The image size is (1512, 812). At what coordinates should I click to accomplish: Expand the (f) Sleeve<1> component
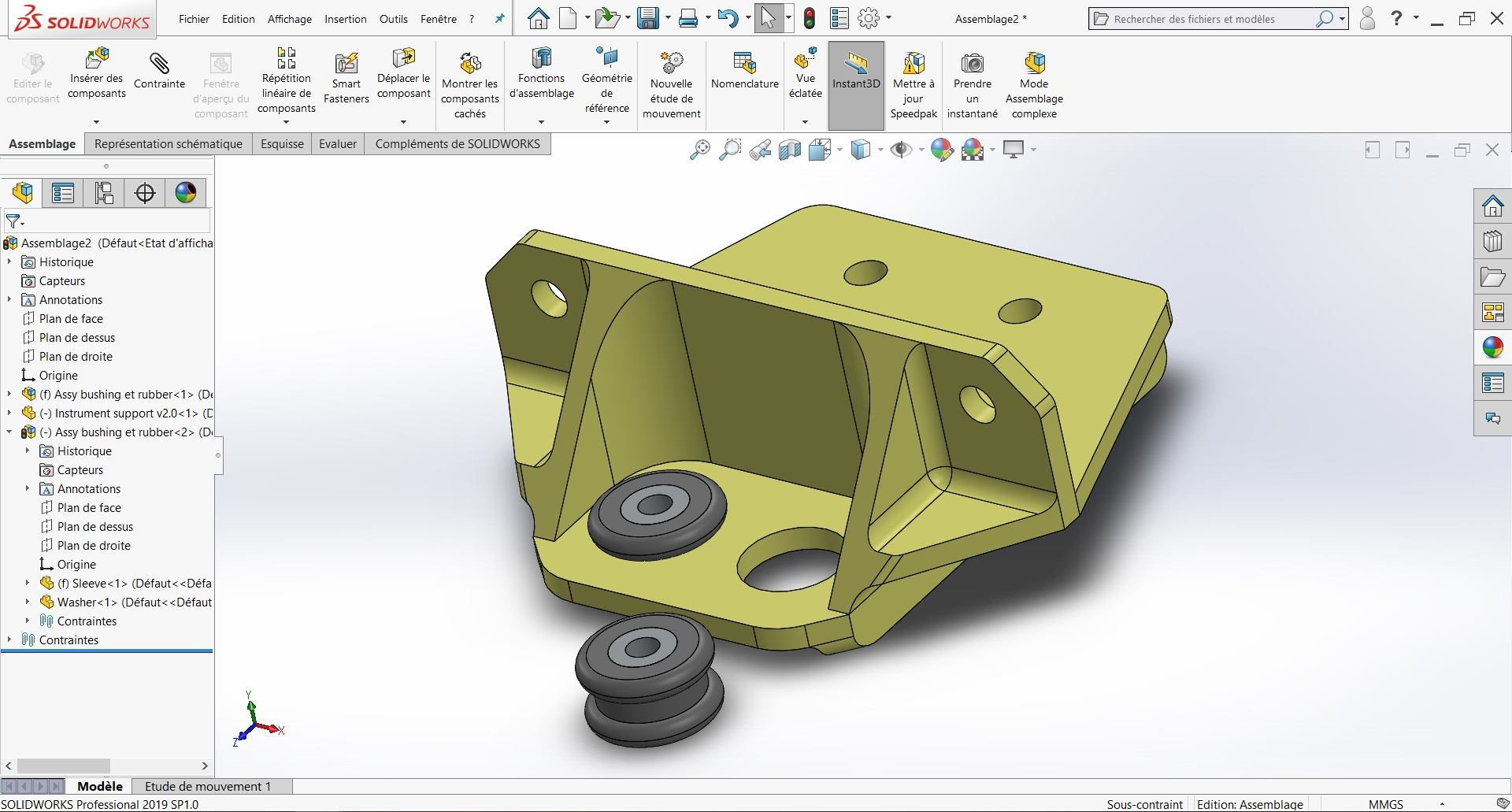point(28,583)
